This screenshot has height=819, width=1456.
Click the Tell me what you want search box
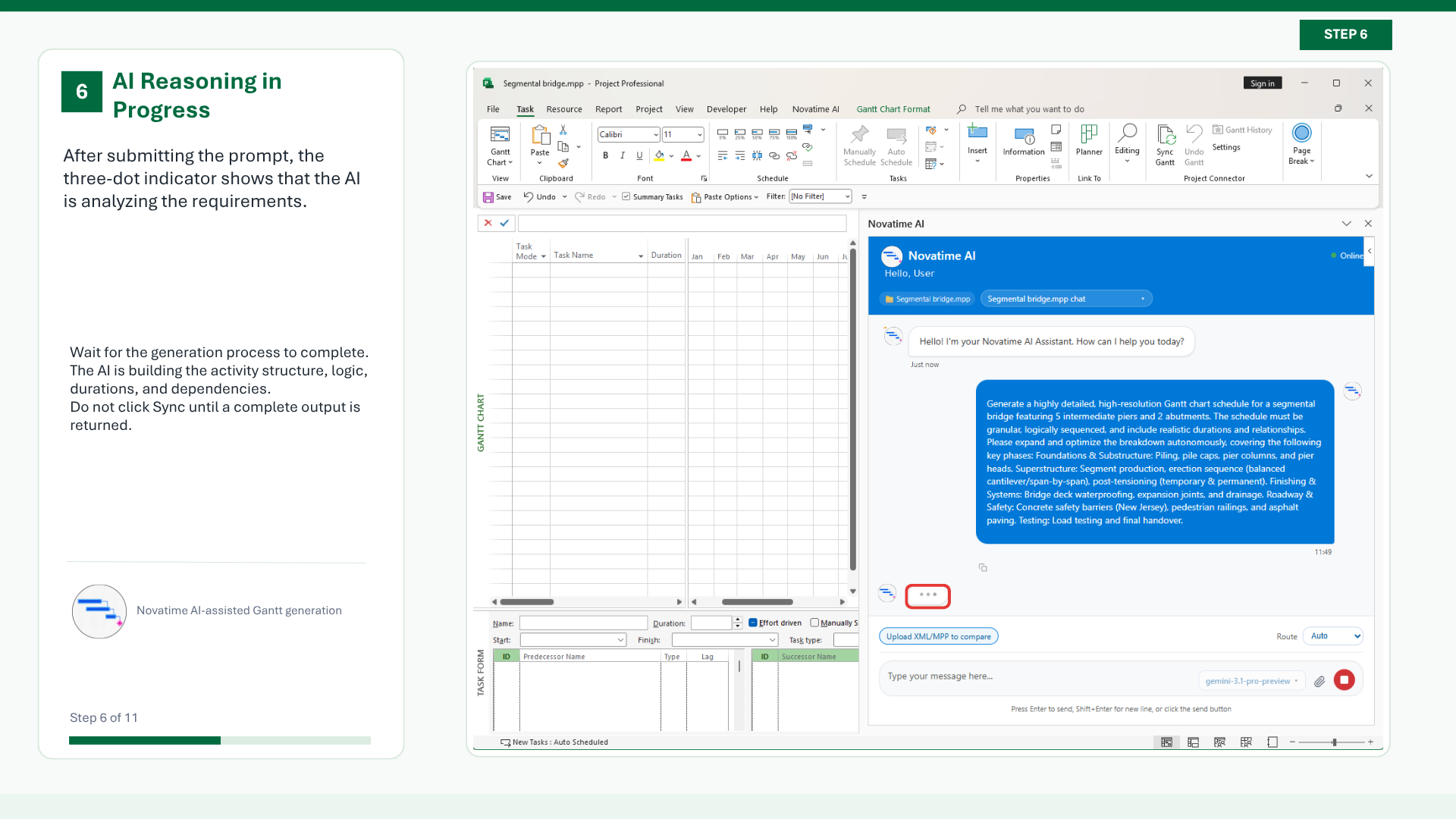pyautogui.click(x=1029, y=109)
